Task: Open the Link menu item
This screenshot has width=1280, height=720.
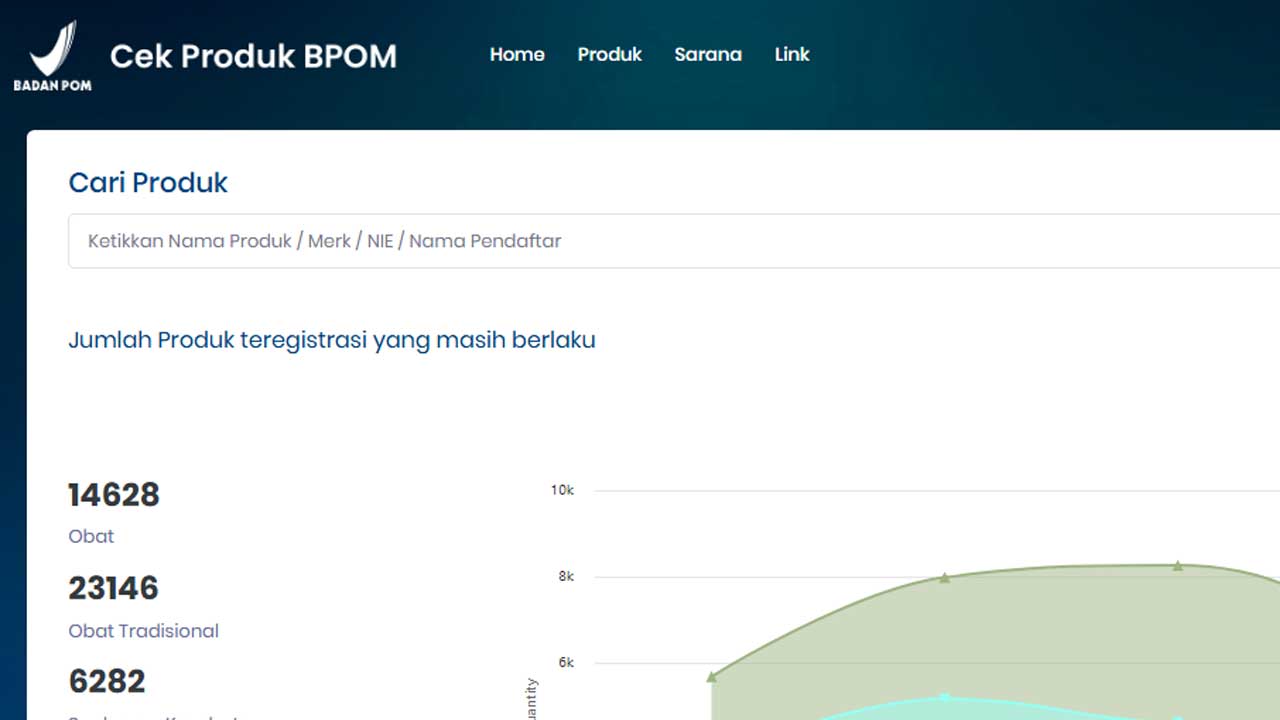Action: pyautogui.click(x=792, y=55)
